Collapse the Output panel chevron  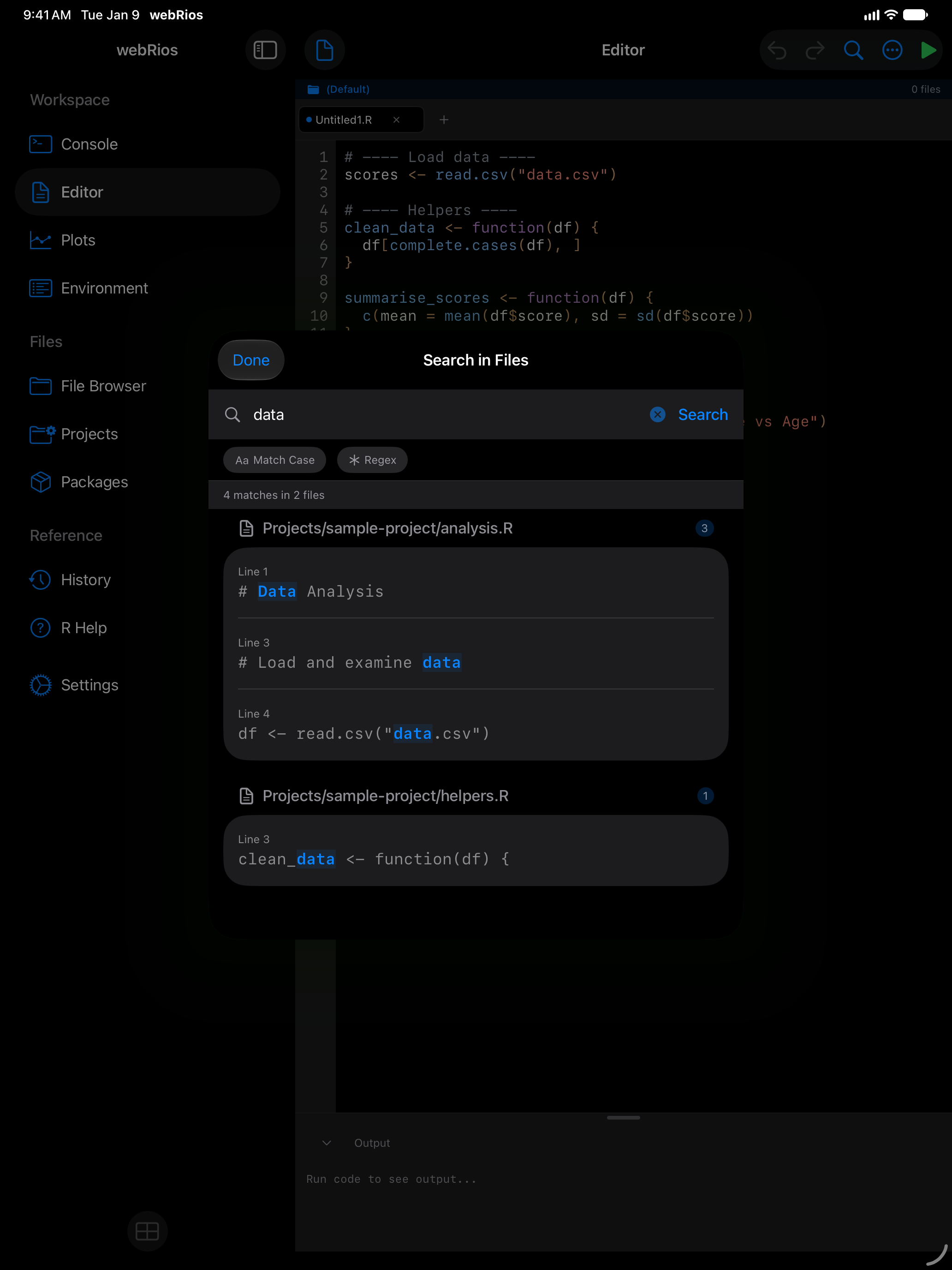[x=327, y=1143]
